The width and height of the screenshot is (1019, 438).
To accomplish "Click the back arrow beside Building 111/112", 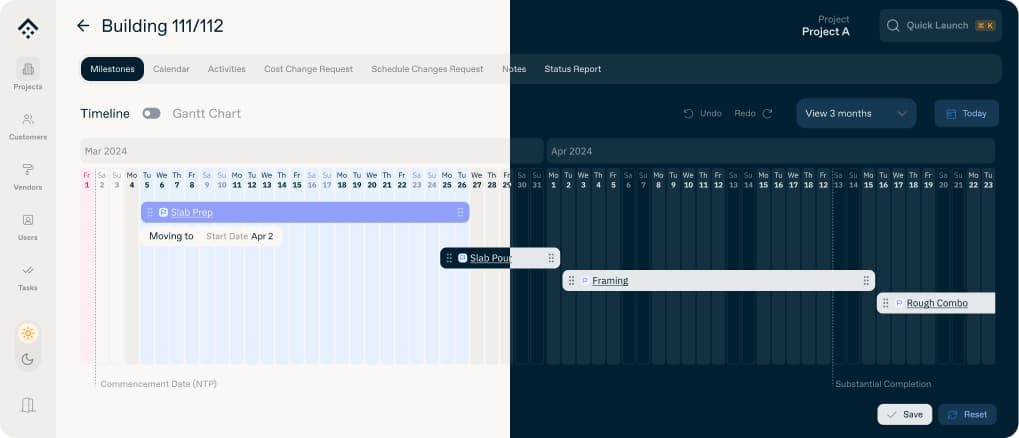I will tap(83, 26).
